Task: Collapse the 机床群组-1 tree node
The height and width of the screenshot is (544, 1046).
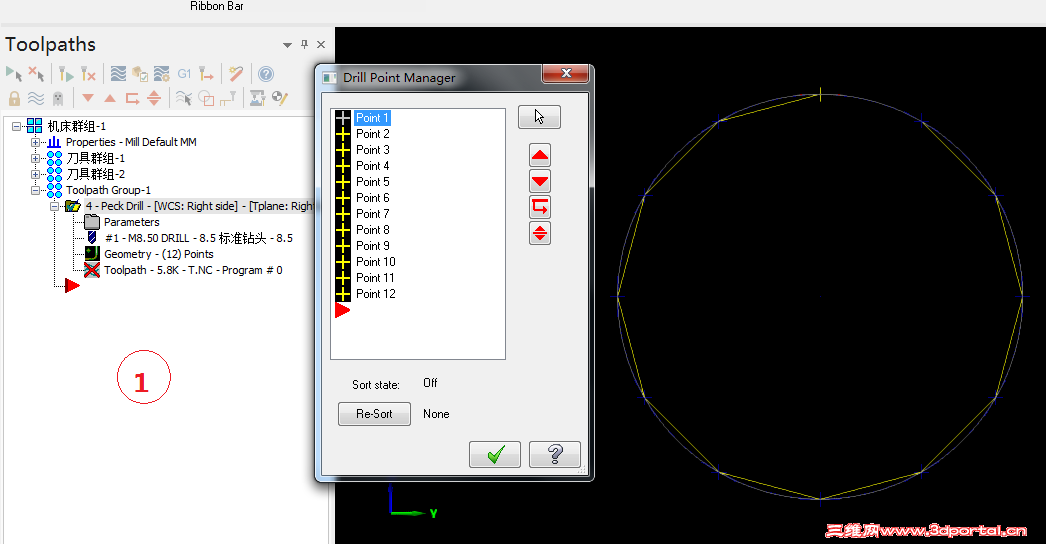Action: pyautogui.click(x=17, y=126)
